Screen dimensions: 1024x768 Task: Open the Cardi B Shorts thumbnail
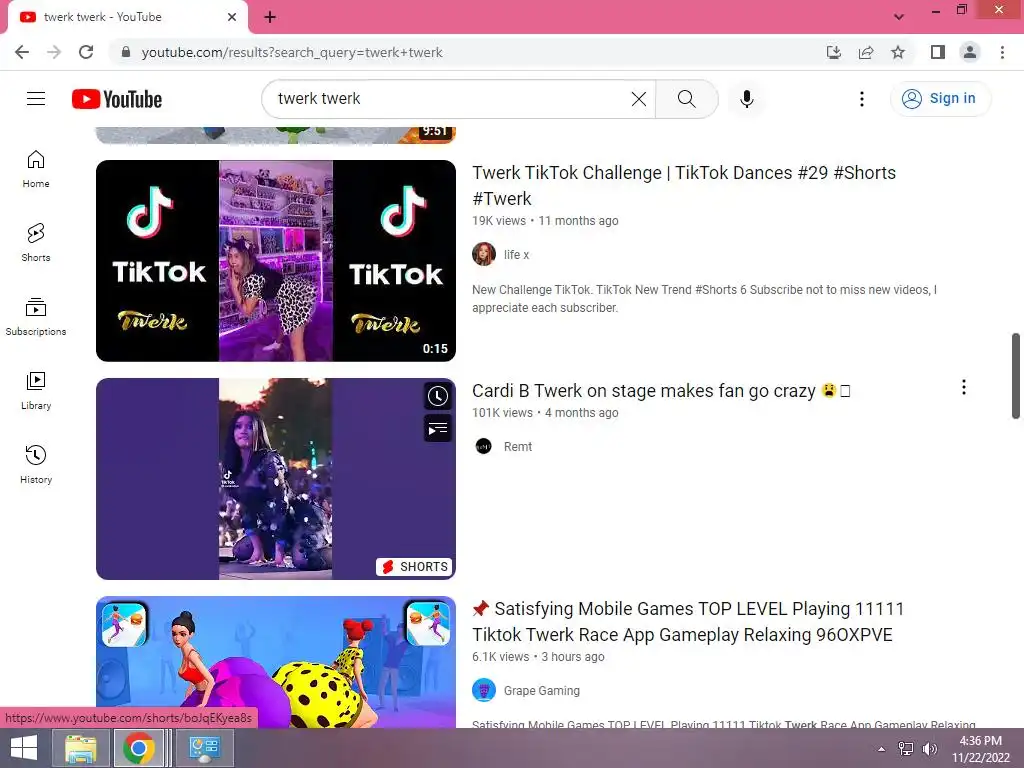pyautogui.click(x=276, y=479)
